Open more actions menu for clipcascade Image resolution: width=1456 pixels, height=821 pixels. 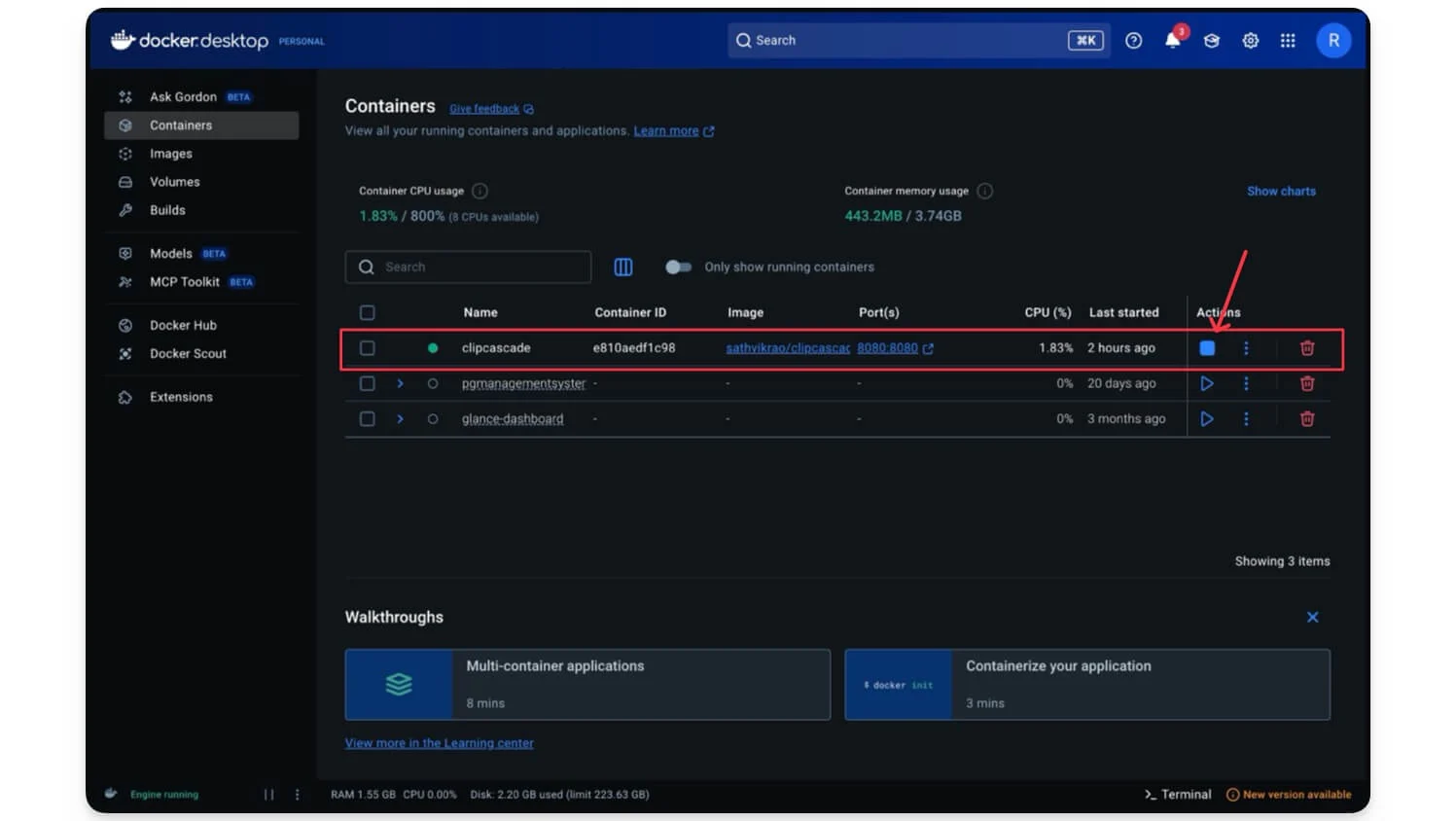1246,348
